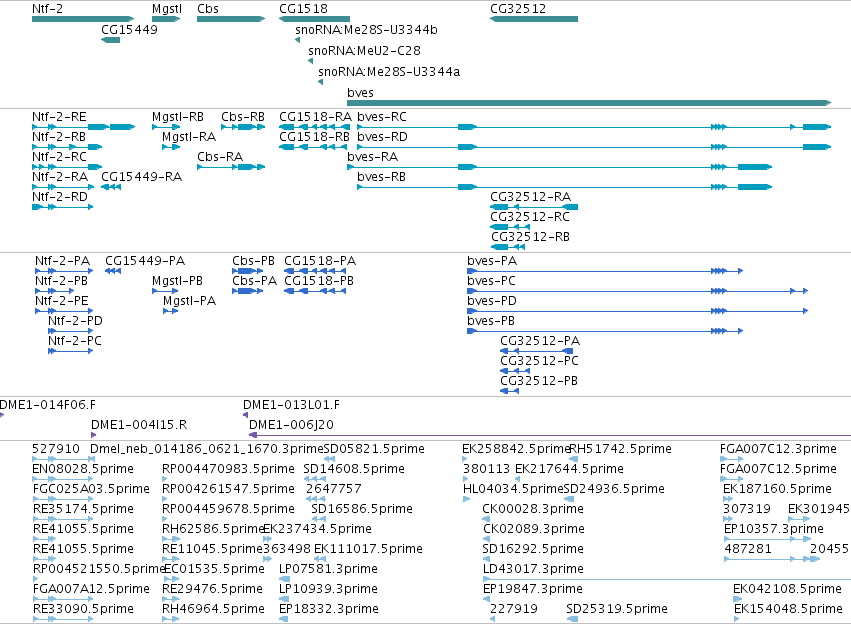Click EST CK00028.3prime
The width and height of the screenshot is (851, 624).
(x=533, y=509)
